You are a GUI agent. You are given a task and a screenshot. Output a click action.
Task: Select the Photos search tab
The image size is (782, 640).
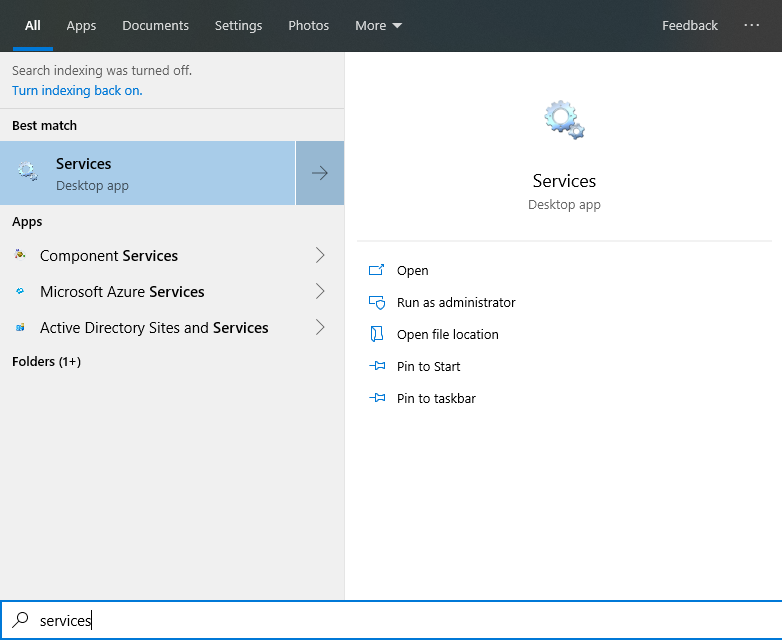[x=309, y=25]
